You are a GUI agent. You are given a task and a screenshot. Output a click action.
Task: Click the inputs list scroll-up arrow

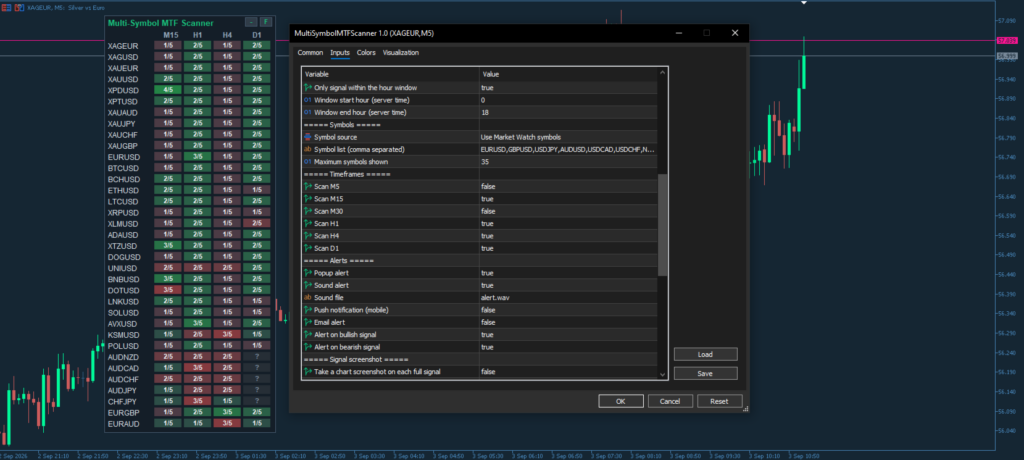(x=662, y=73)
